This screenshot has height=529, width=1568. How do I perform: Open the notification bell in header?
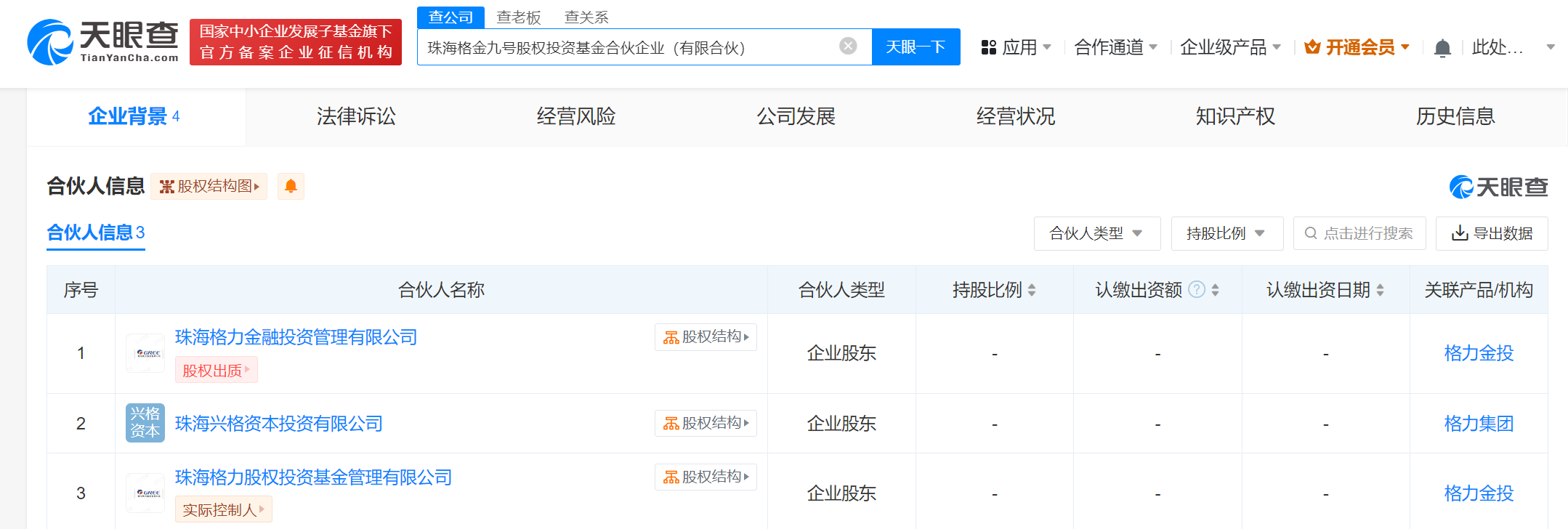(1442, 48)
